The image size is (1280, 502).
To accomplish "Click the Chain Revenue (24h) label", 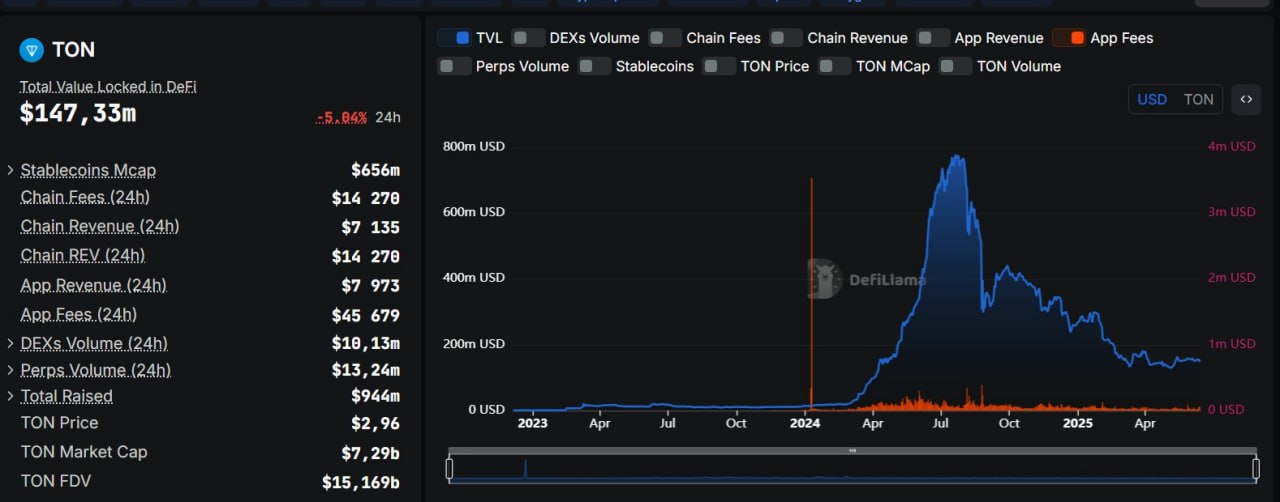I will pyautogui.click(x=100, y=226).
